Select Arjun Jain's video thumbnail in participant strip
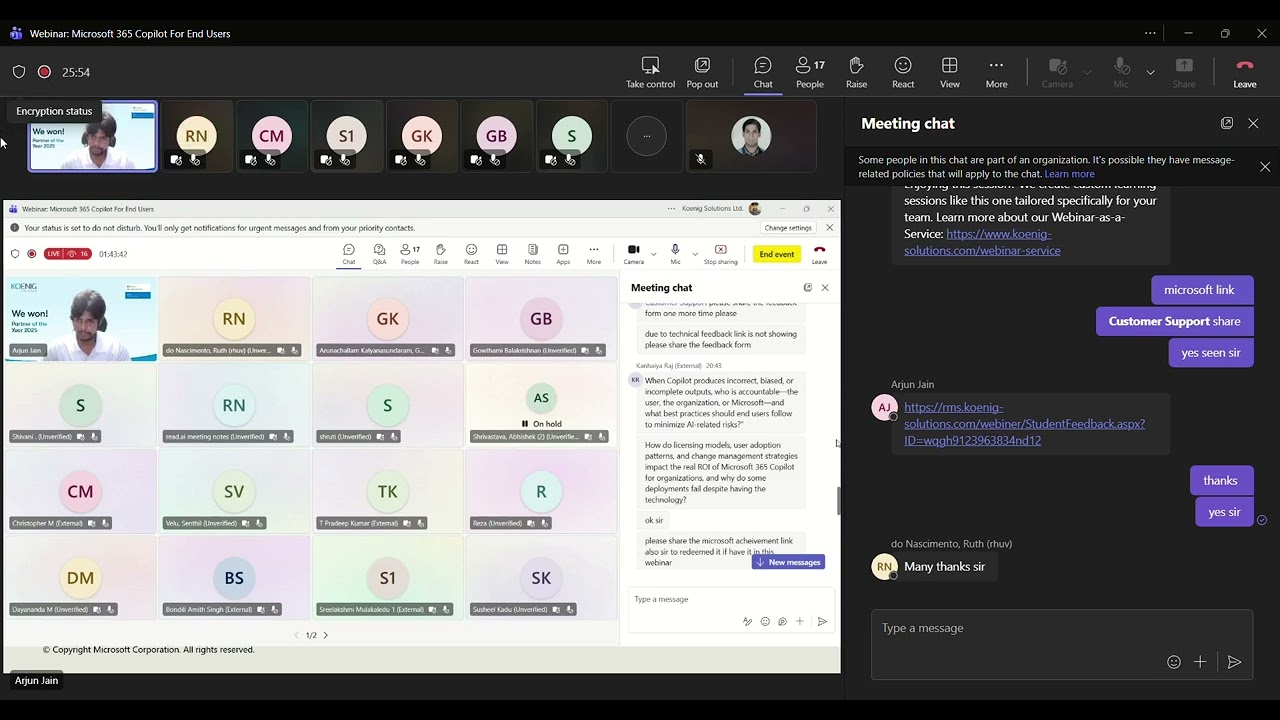This screenshot has width=1280, height=720. [x=93, y=136]
